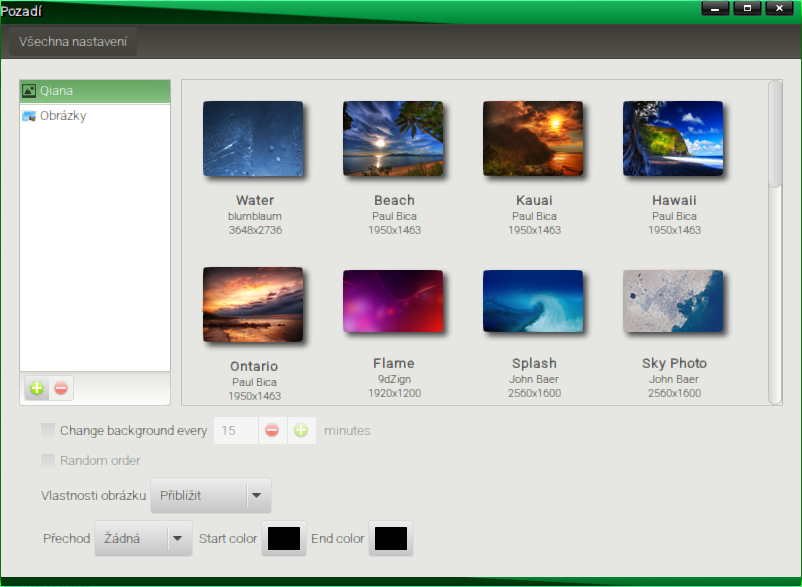Screen dimensions: 802x587
Task: Click the blumblaum author text
Action: click(255, 216)
